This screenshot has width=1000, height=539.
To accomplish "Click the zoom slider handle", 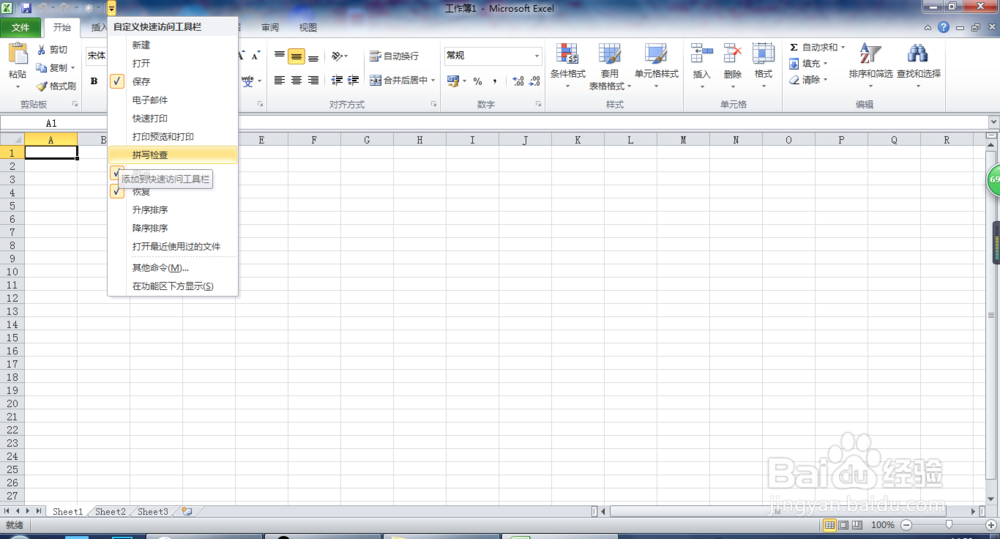I will coord(948,525).
